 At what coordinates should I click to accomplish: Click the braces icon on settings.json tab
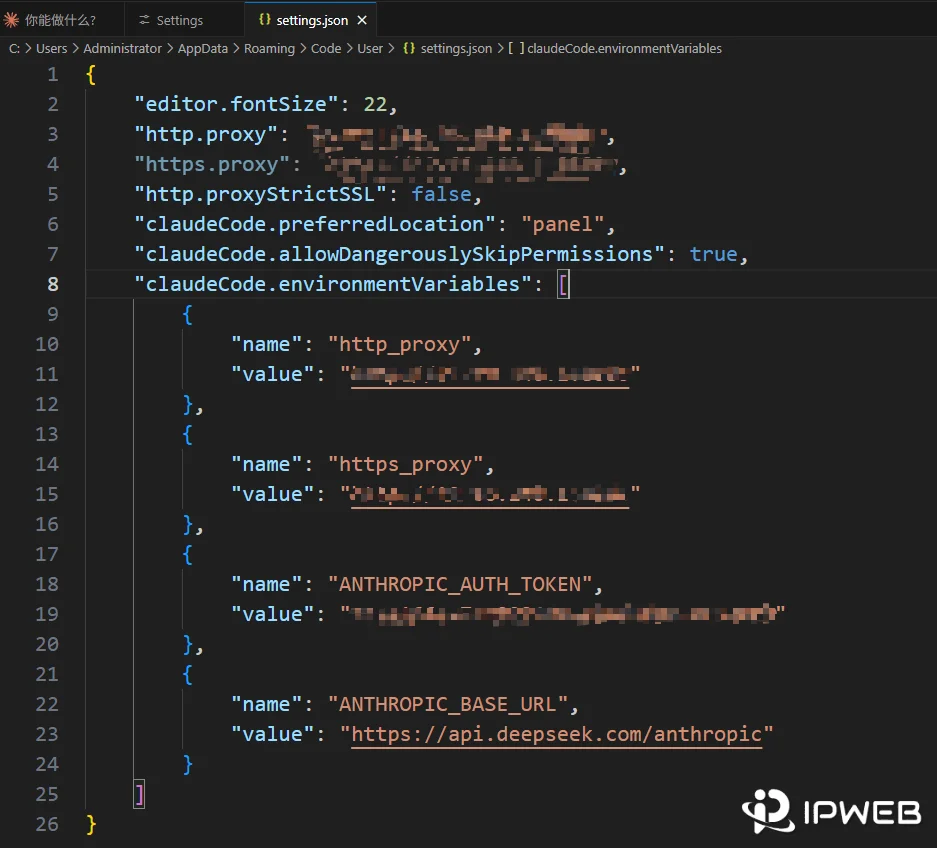point(265,20)
